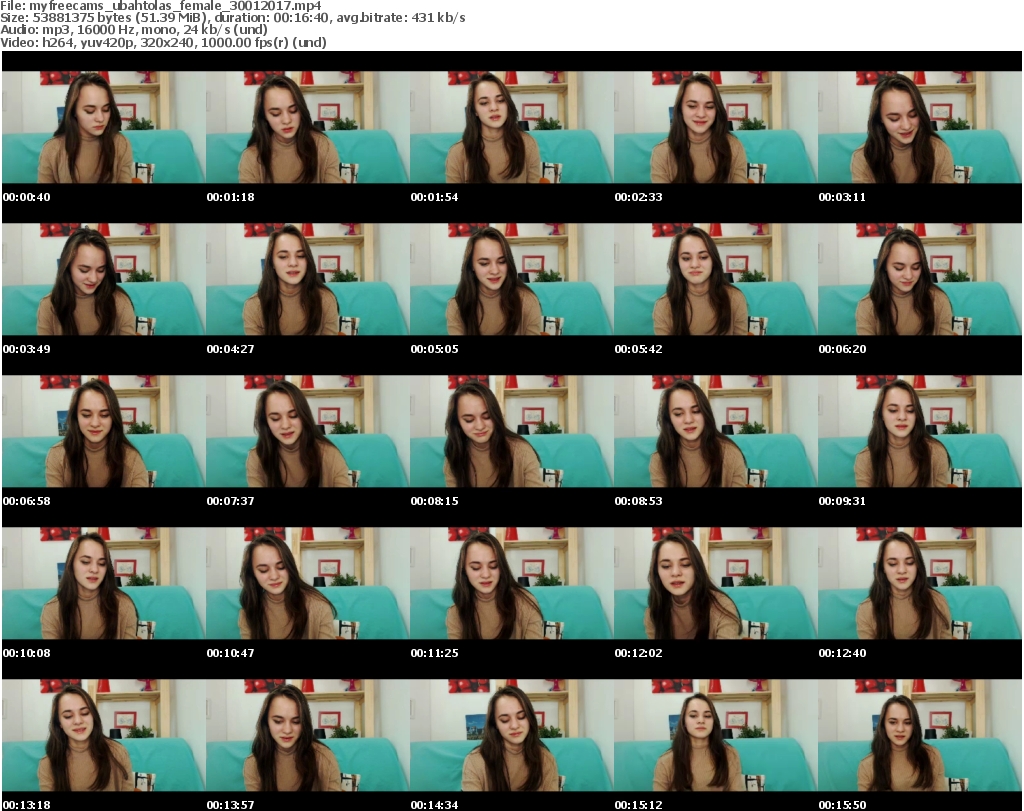The height and width of the screenshot is (811, 1024).
Task: Click the 00:03:49 timestamp label
Action: 27,349
